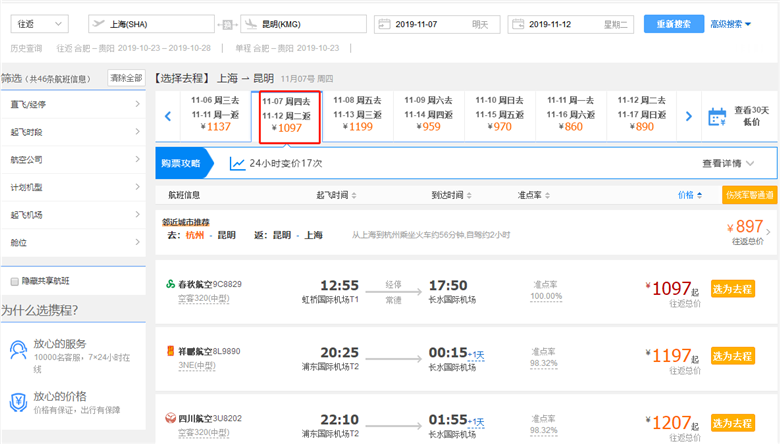Click the customer service headset icon
Screen dimensions: 780x444
18,350
